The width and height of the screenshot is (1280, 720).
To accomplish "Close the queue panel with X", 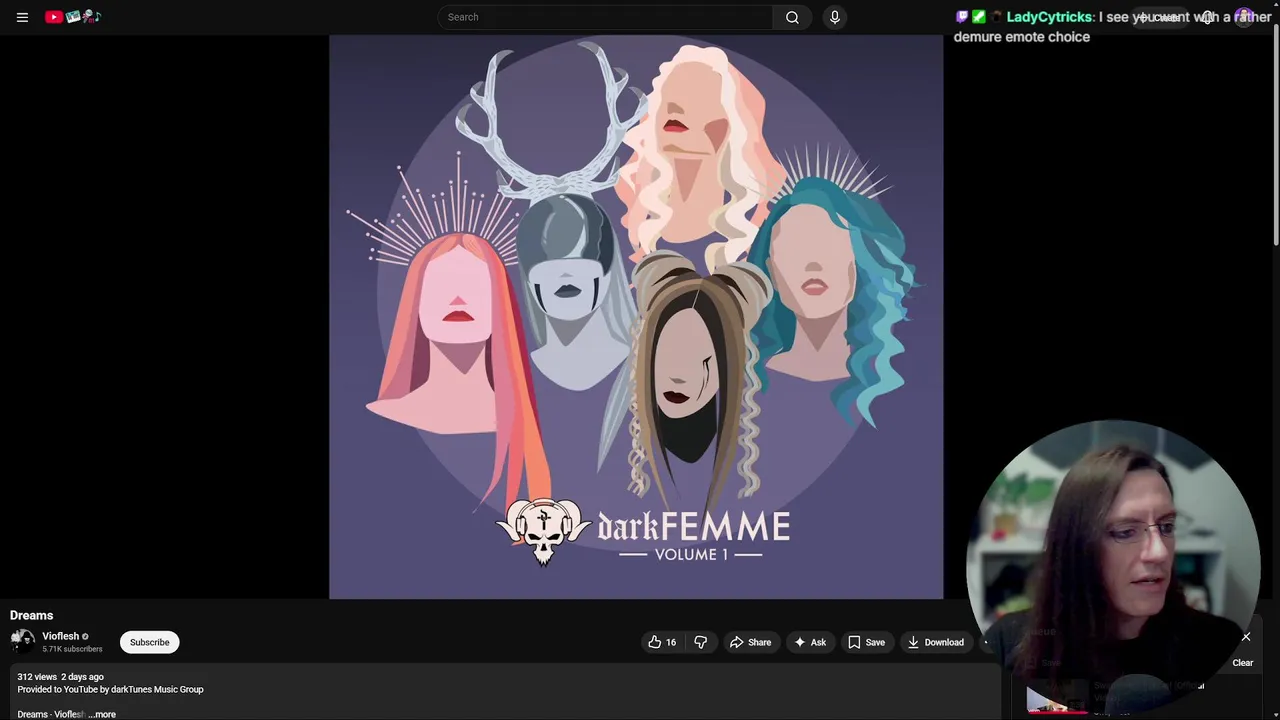I will [x=1246, y=637].
